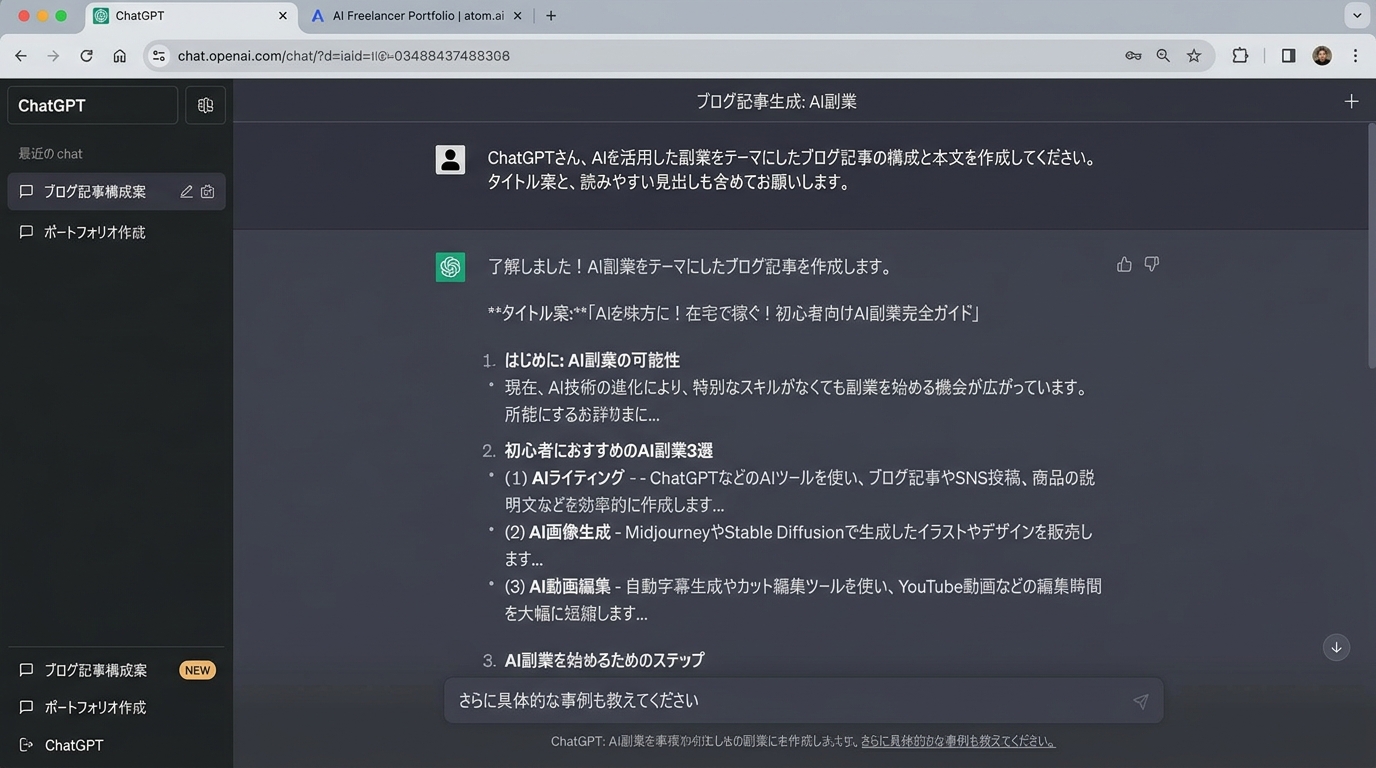Click the さらに具体的な事例も教えてください link in footer
1376x768 pixels.
[957, 742]
